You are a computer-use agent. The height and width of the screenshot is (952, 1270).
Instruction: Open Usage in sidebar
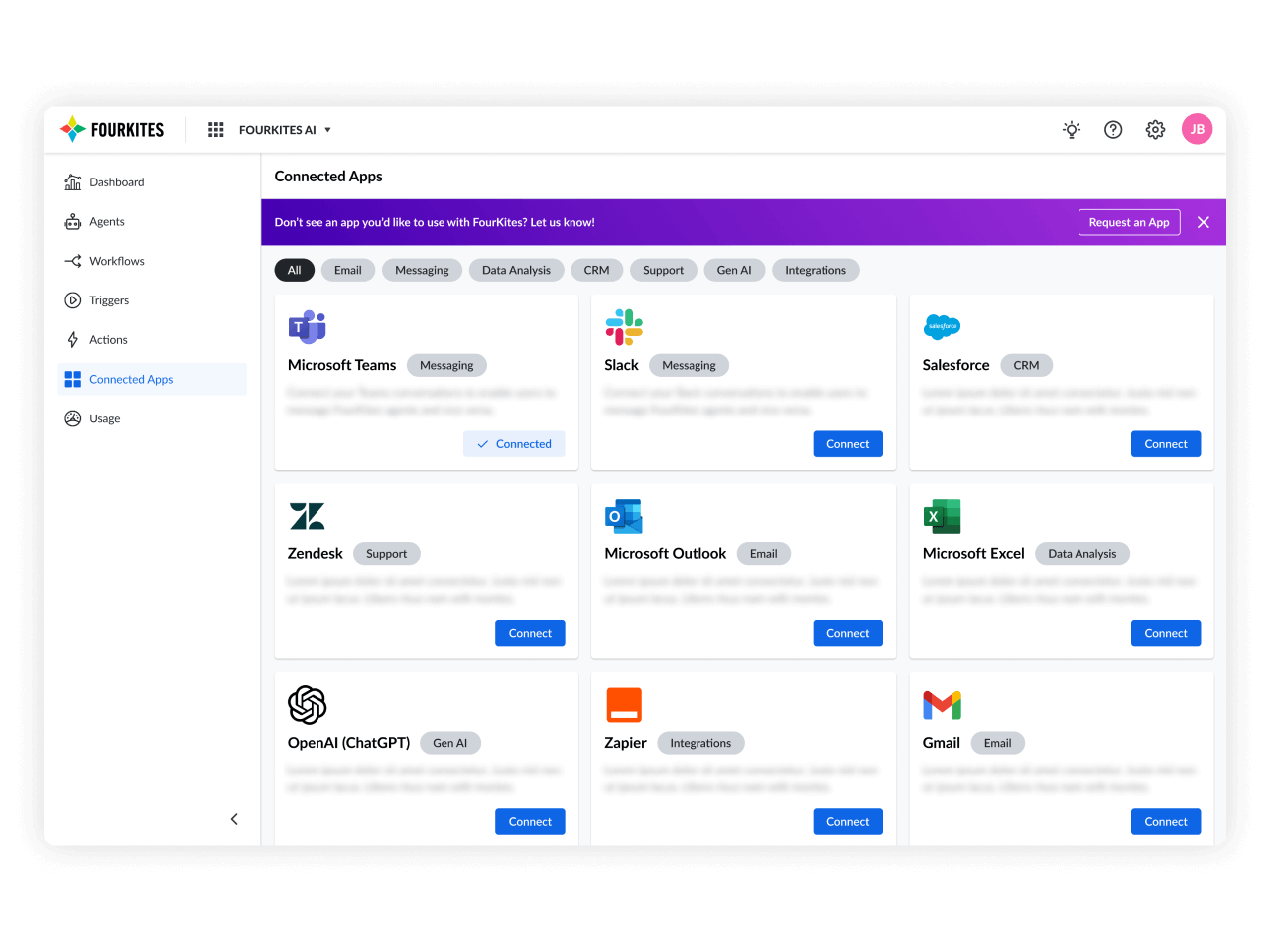coord(152,418)
